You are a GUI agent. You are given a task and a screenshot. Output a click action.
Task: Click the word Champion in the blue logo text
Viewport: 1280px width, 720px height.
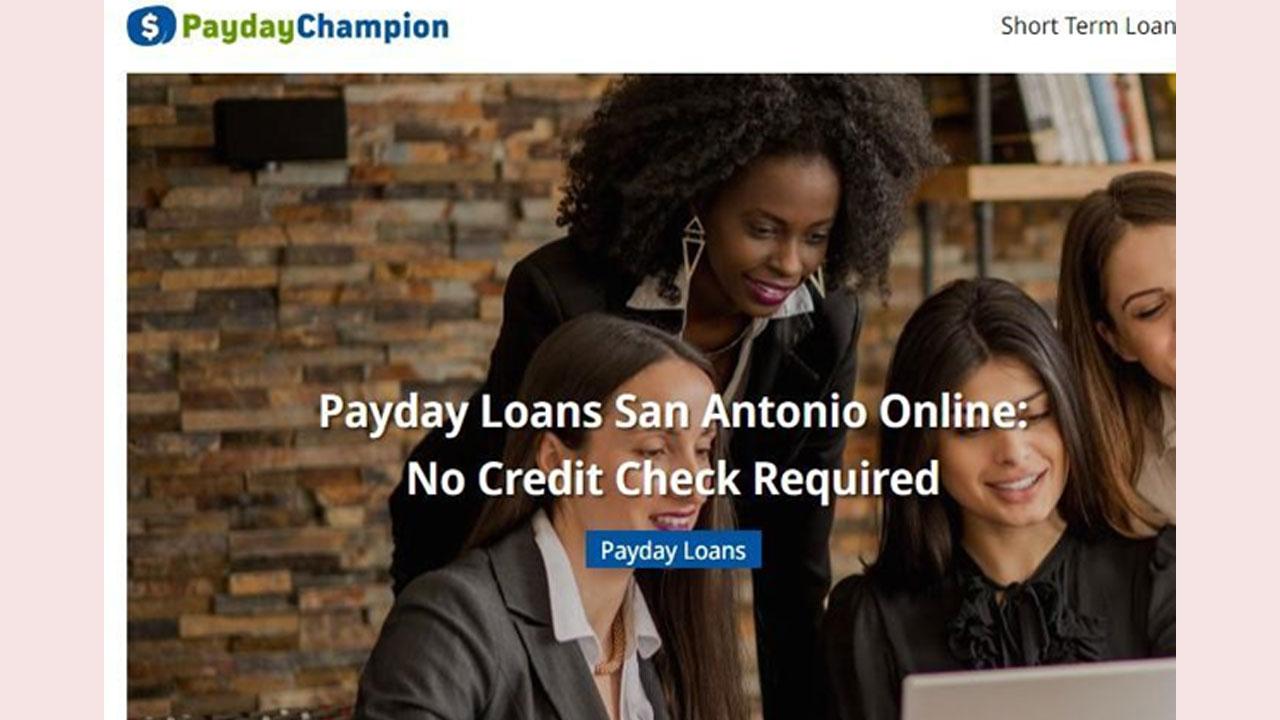[373, 27]
